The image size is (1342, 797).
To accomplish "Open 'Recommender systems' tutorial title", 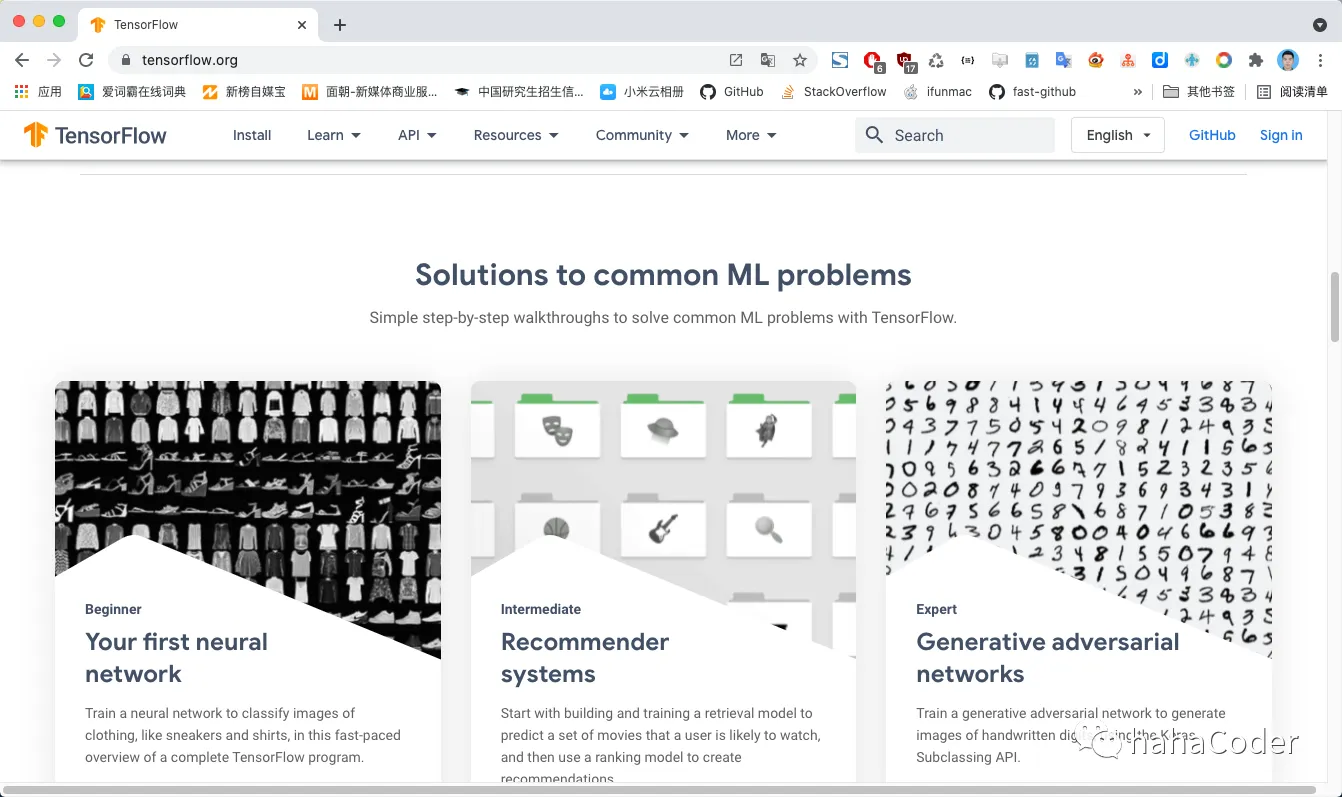I will point(585,658).
